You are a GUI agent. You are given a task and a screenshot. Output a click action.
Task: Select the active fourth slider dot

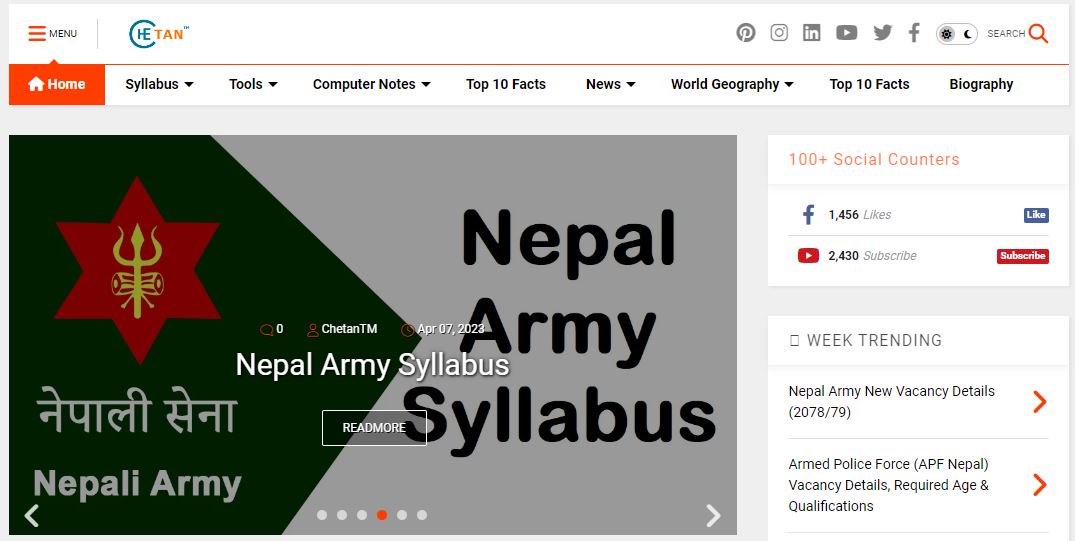(382, 515)
